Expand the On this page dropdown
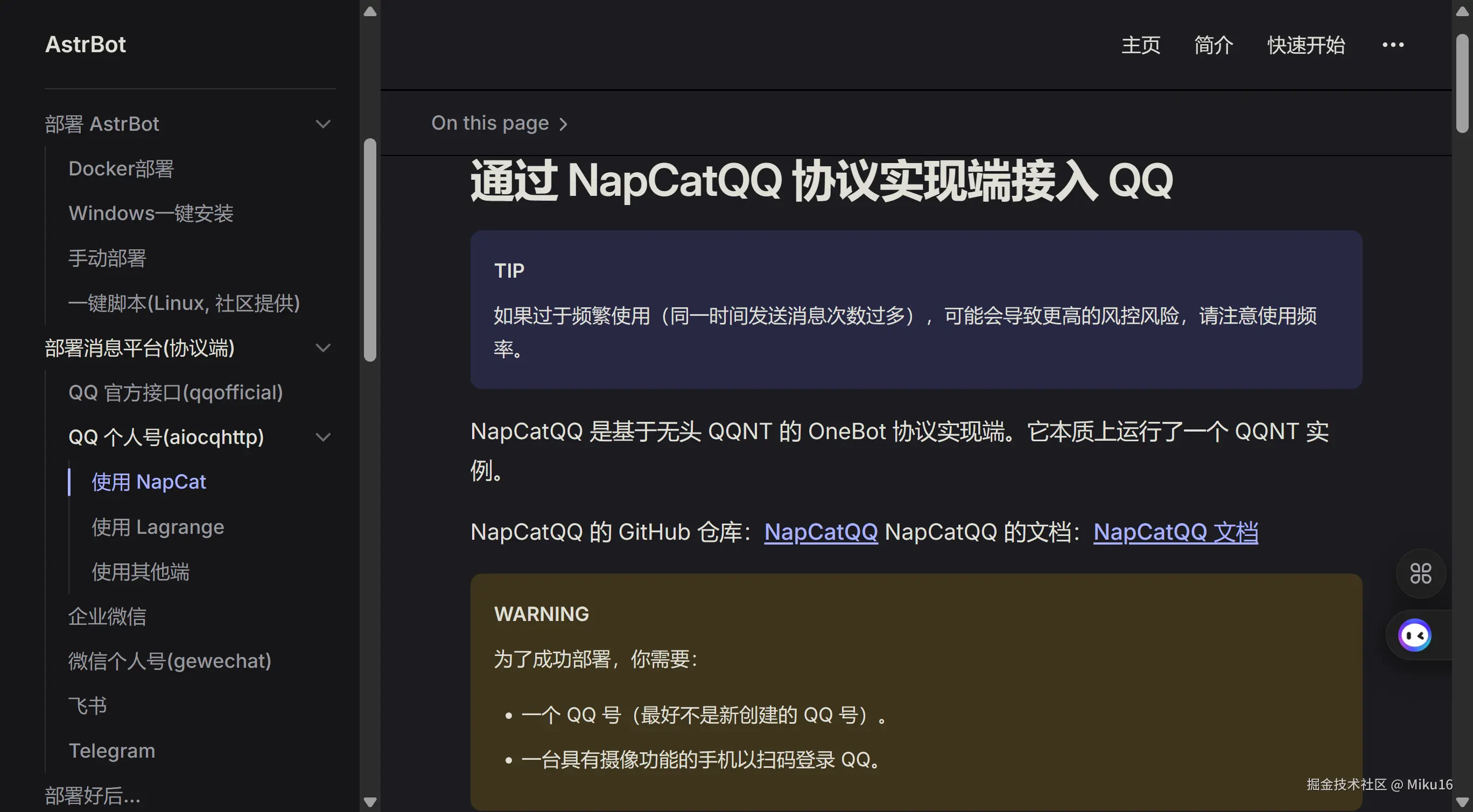The image size is (1473, 812). pos(499,123)
